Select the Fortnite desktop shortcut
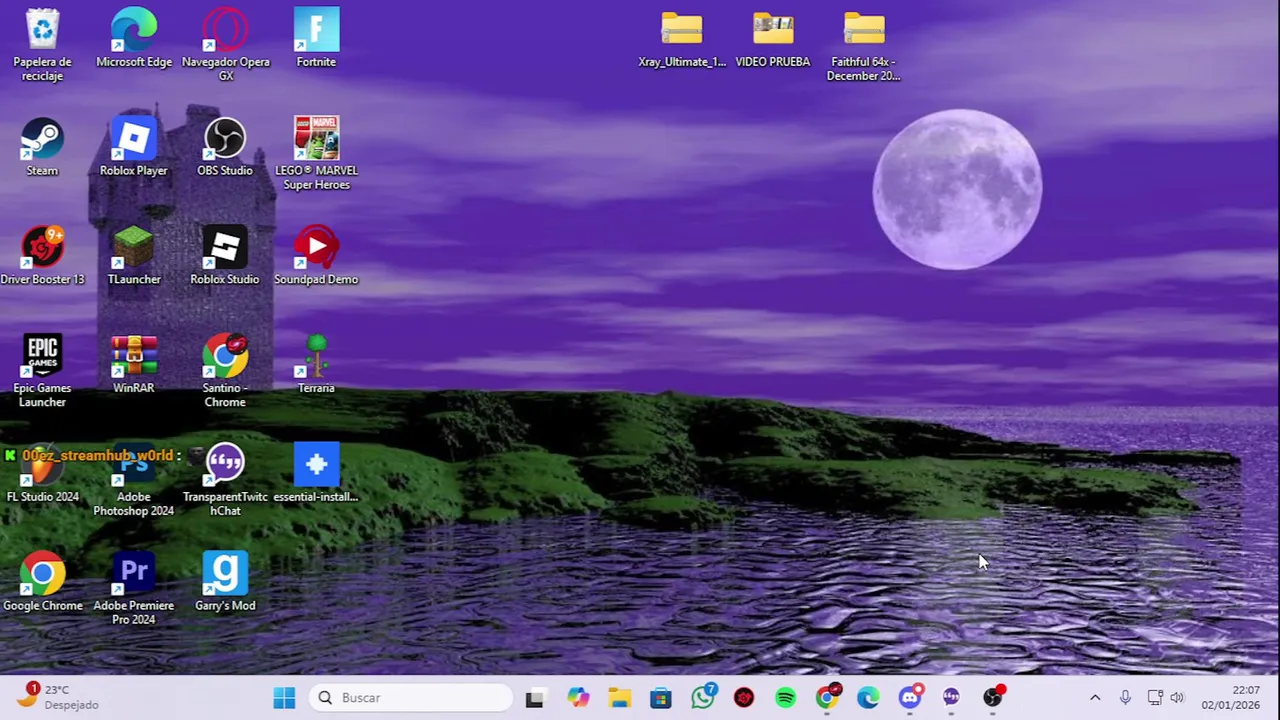 point(316,39)
